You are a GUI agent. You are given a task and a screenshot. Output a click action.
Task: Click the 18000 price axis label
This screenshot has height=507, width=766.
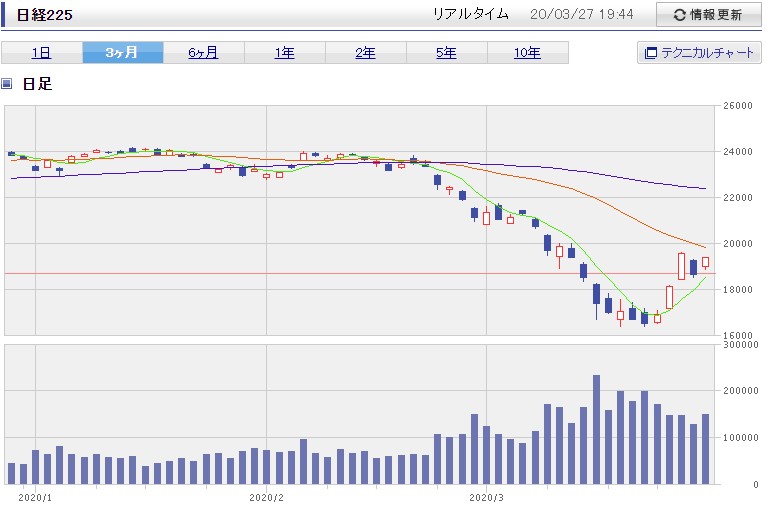[x=738, y=290]
